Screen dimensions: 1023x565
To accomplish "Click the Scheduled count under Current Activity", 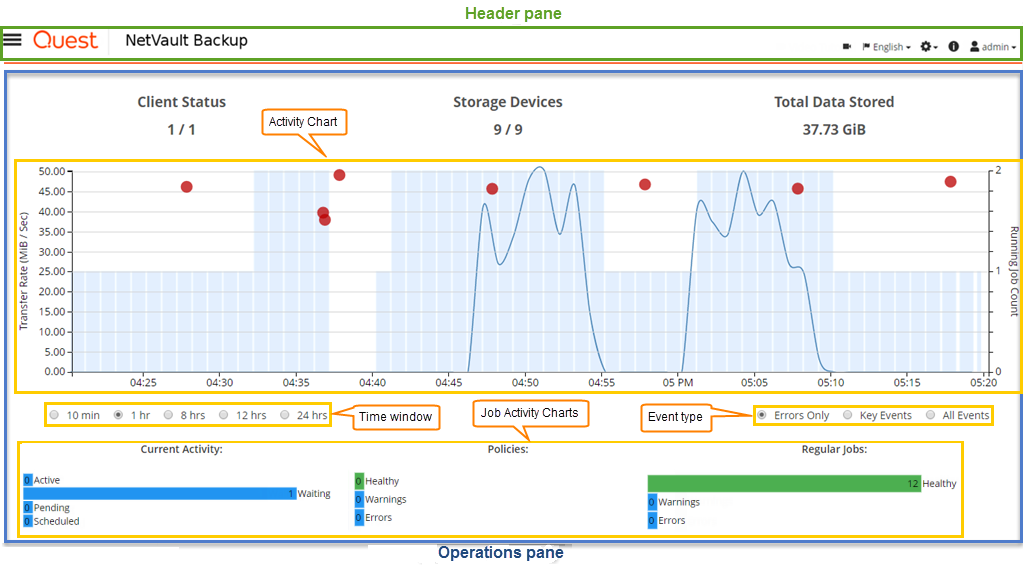I will tap(27, 521).
